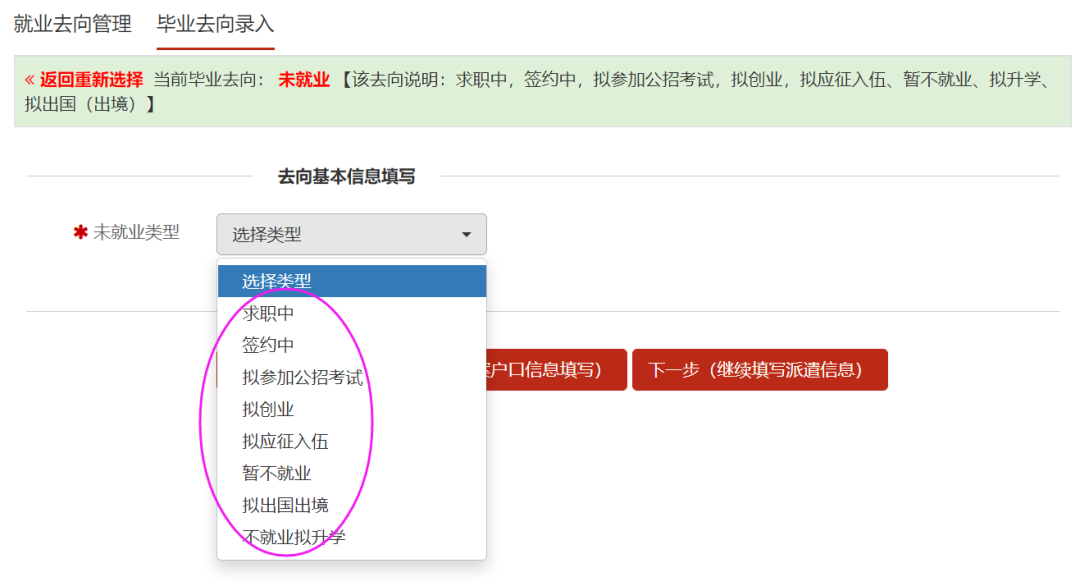Switch to the 就业去向管理 tab

[x=72, y=24]
